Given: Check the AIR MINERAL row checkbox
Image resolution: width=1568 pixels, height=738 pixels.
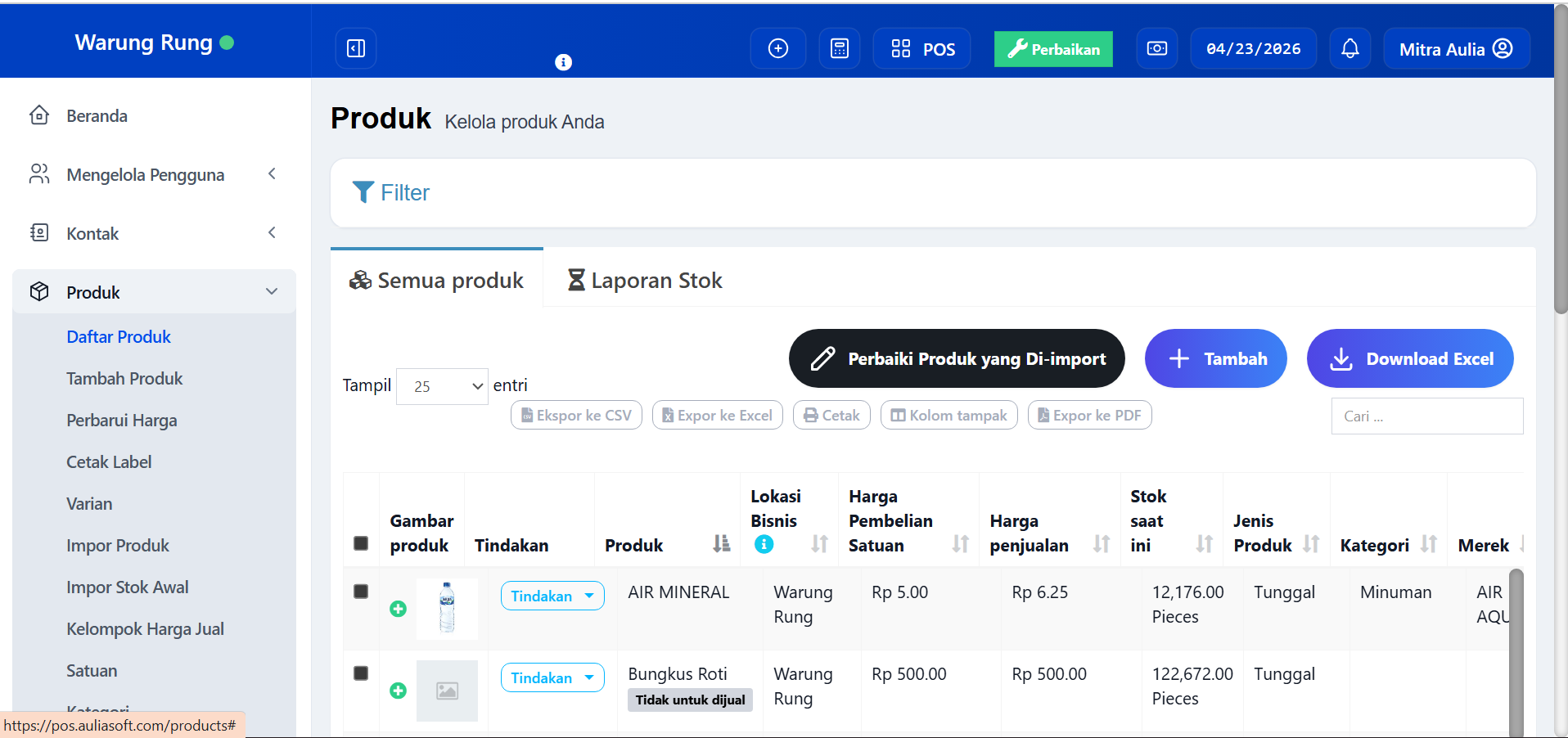Looking at the screenshot, I should [x=361, y=592].
